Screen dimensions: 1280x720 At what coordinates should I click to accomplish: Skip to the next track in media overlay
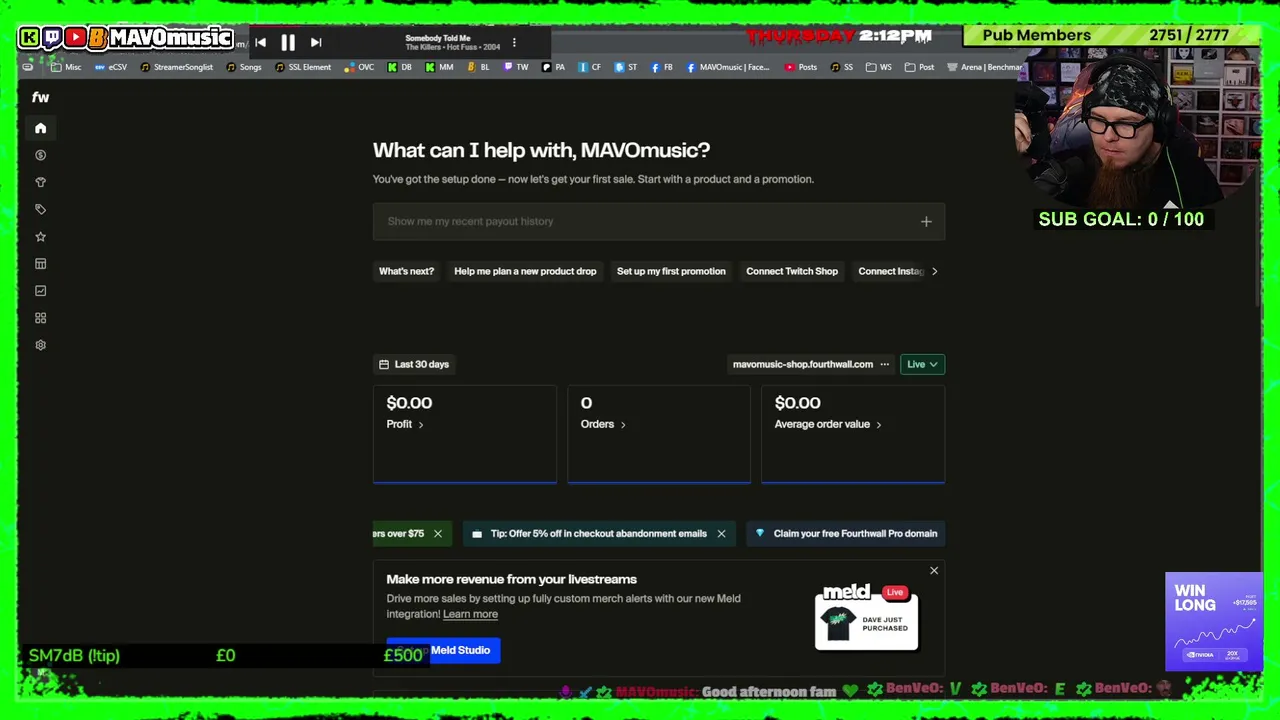click(316, 42)
